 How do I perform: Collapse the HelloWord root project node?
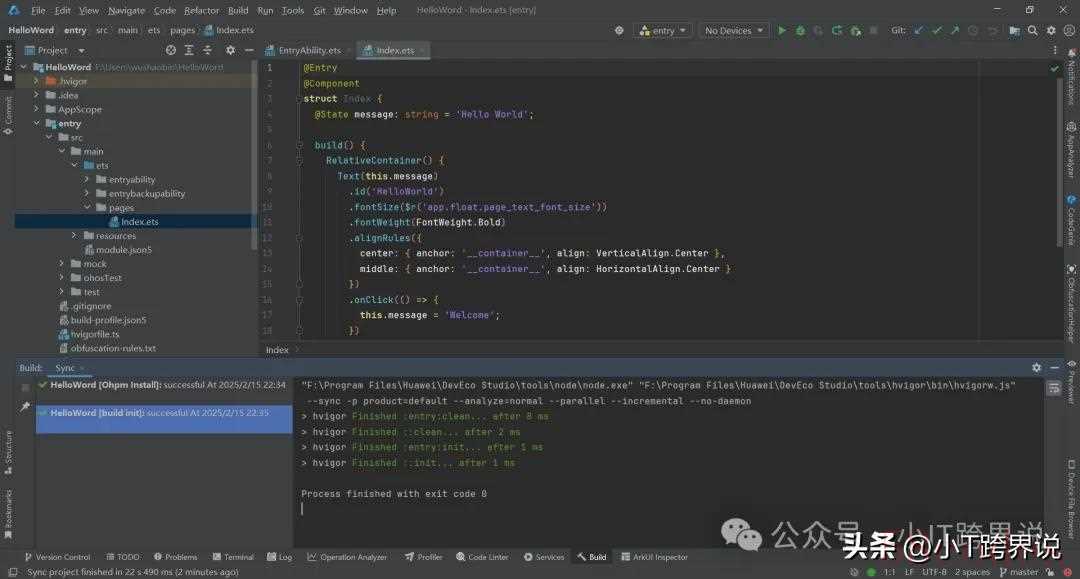pos(24,67)
